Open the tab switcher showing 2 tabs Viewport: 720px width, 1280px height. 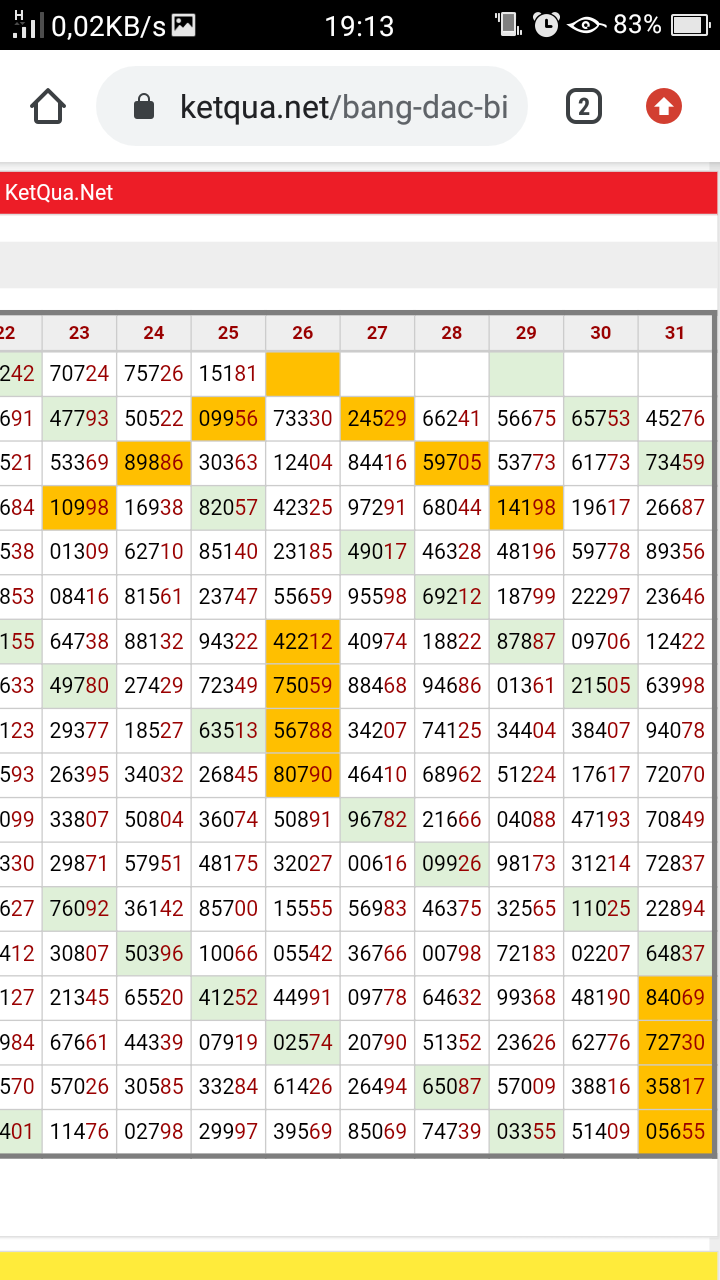584,106
